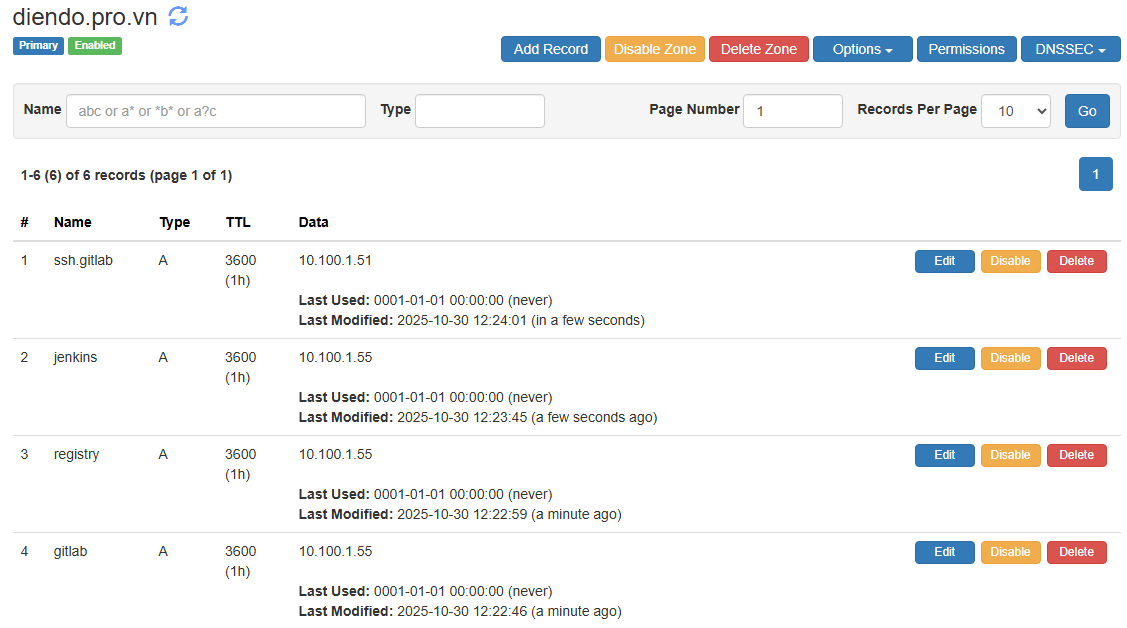Viewport: 1127px width, 628px height.
Task: Open the Options dropdown menu
Action: (x=862, y=49)
